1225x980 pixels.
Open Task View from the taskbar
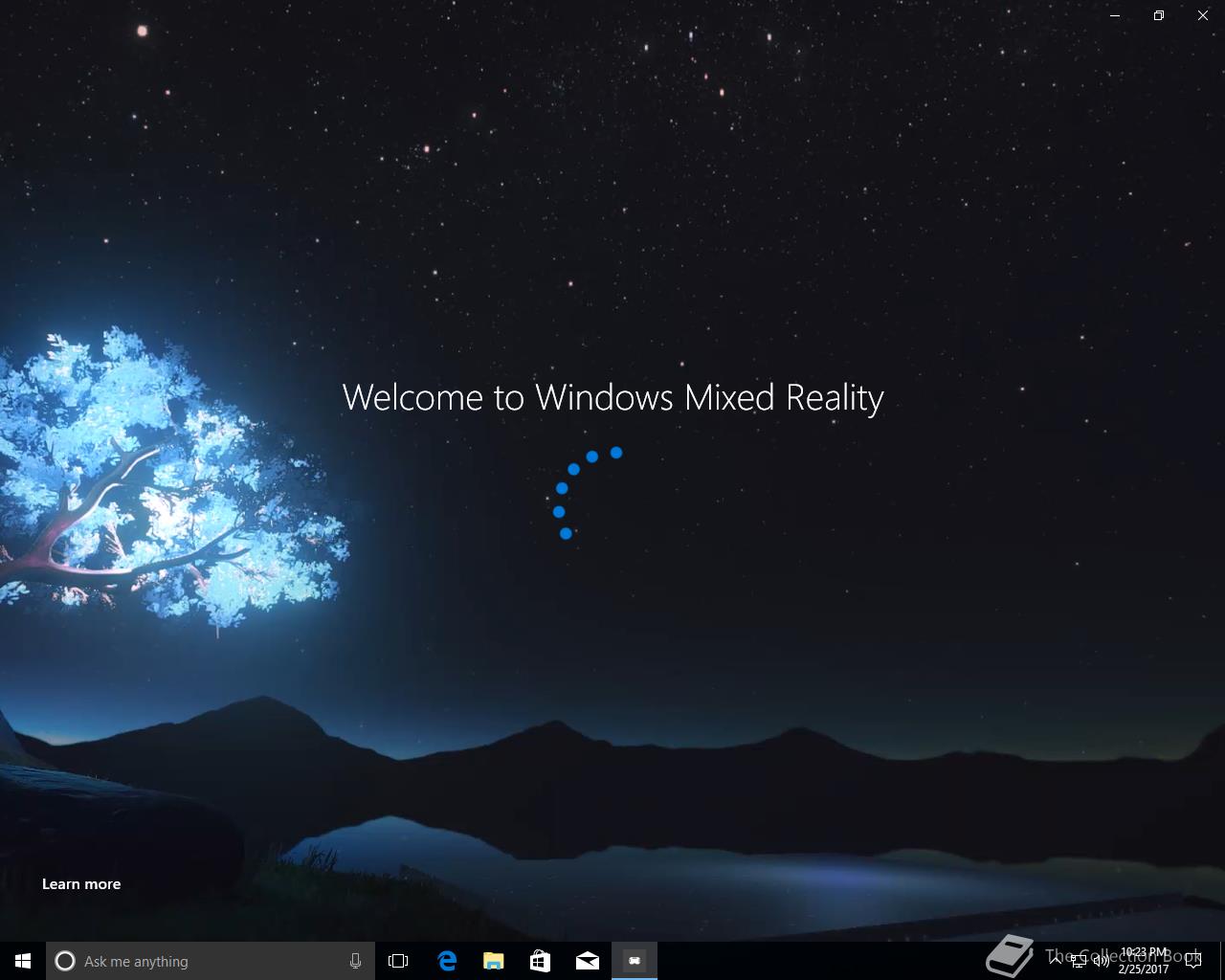coord(398,961)
